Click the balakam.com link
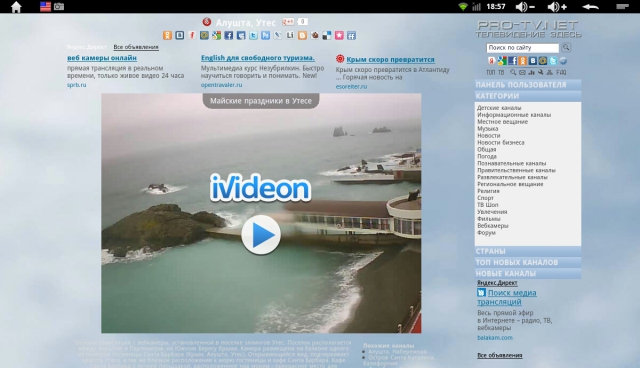The width and height of the screenshot is (640, 368). click(495, 337)
